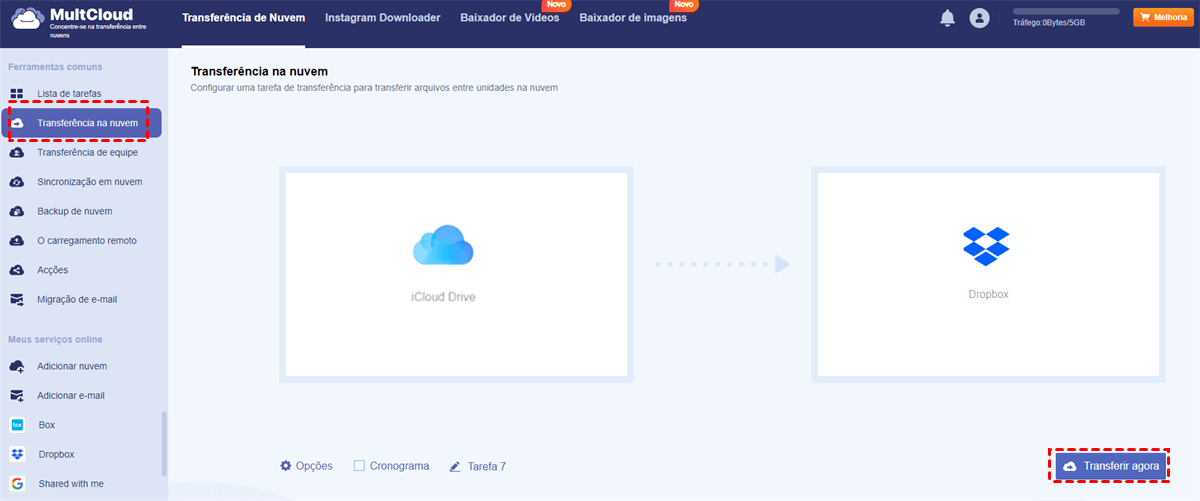1200x501 pixels.
Task: Click the Migração de e-mail icon
Action: click(17, 299)
